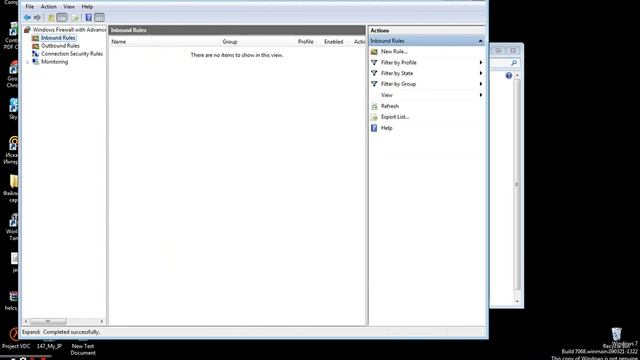Toggle the Show/Hide Action Pane toolbar icon
This screenshot has width=640, height=360.
point(99,18)
